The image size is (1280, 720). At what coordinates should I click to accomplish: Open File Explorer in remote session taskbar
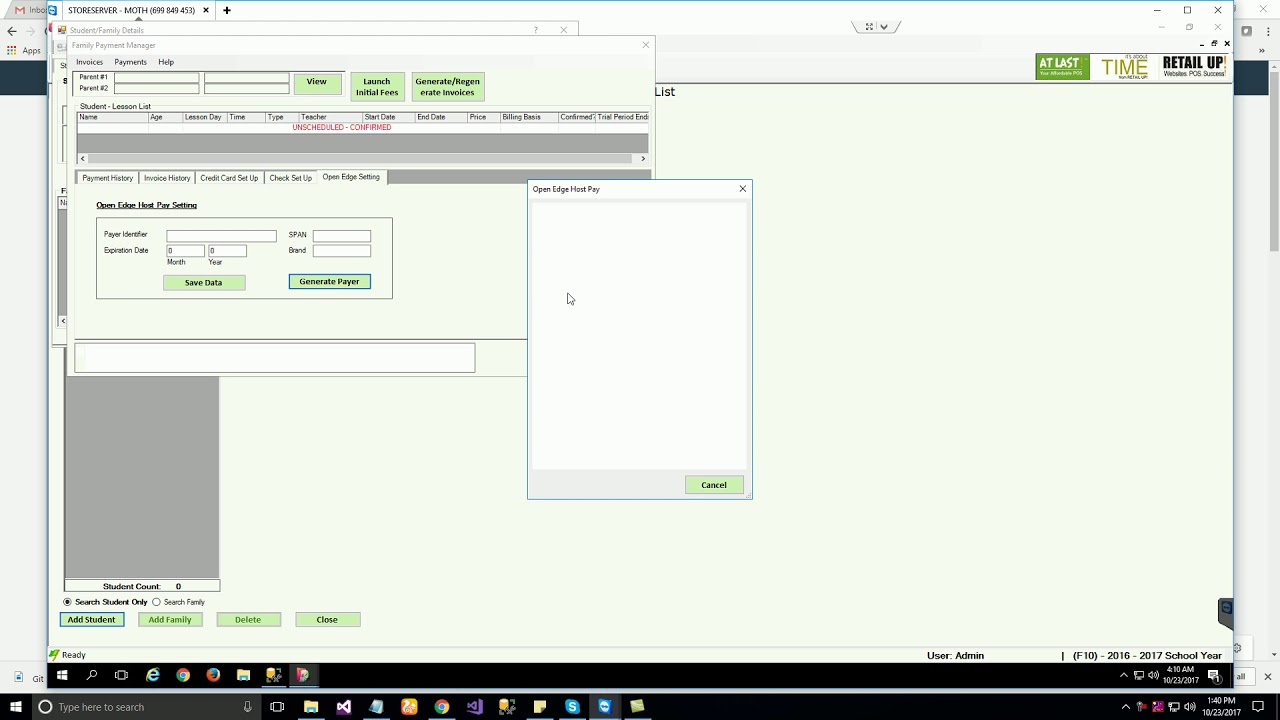[x=243, y=675]
